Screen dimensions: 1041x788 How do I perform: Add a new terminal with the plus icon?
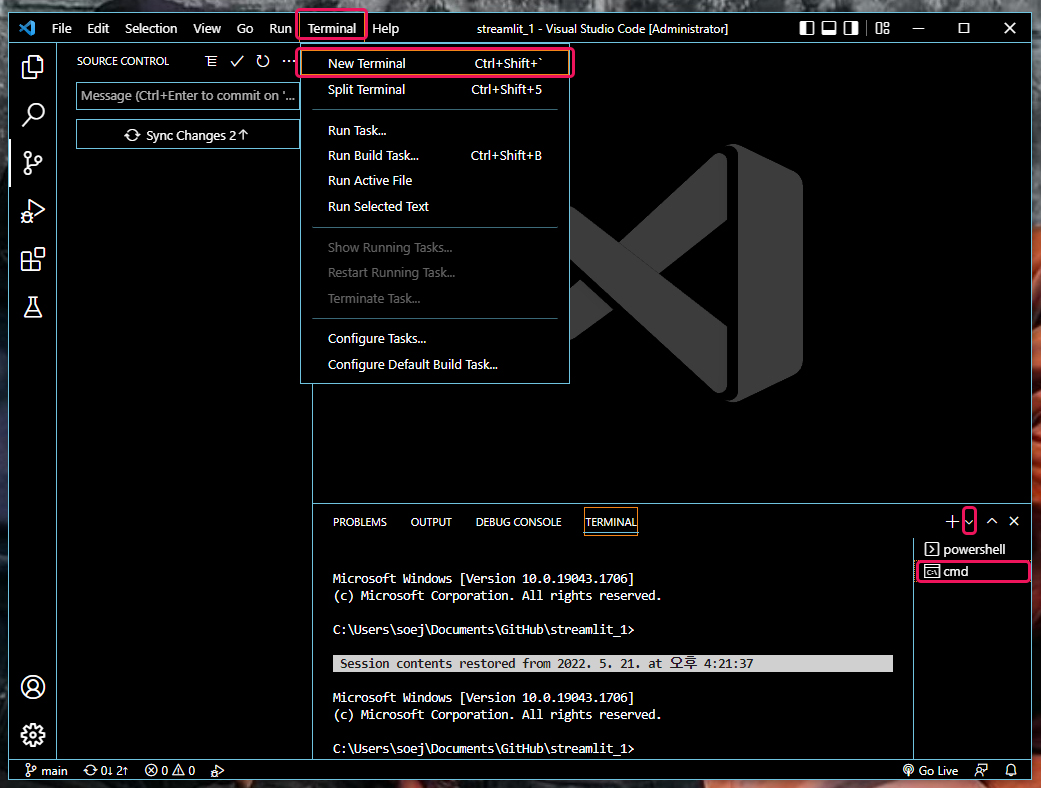(x=952, y=522)
